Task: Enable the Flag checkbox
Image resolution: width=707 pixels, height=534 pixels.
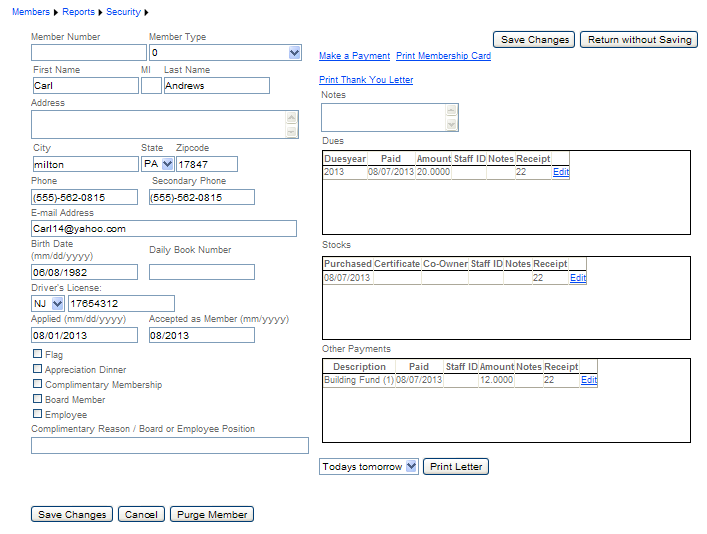Action: pyautogui.click(x=37, y=354)
